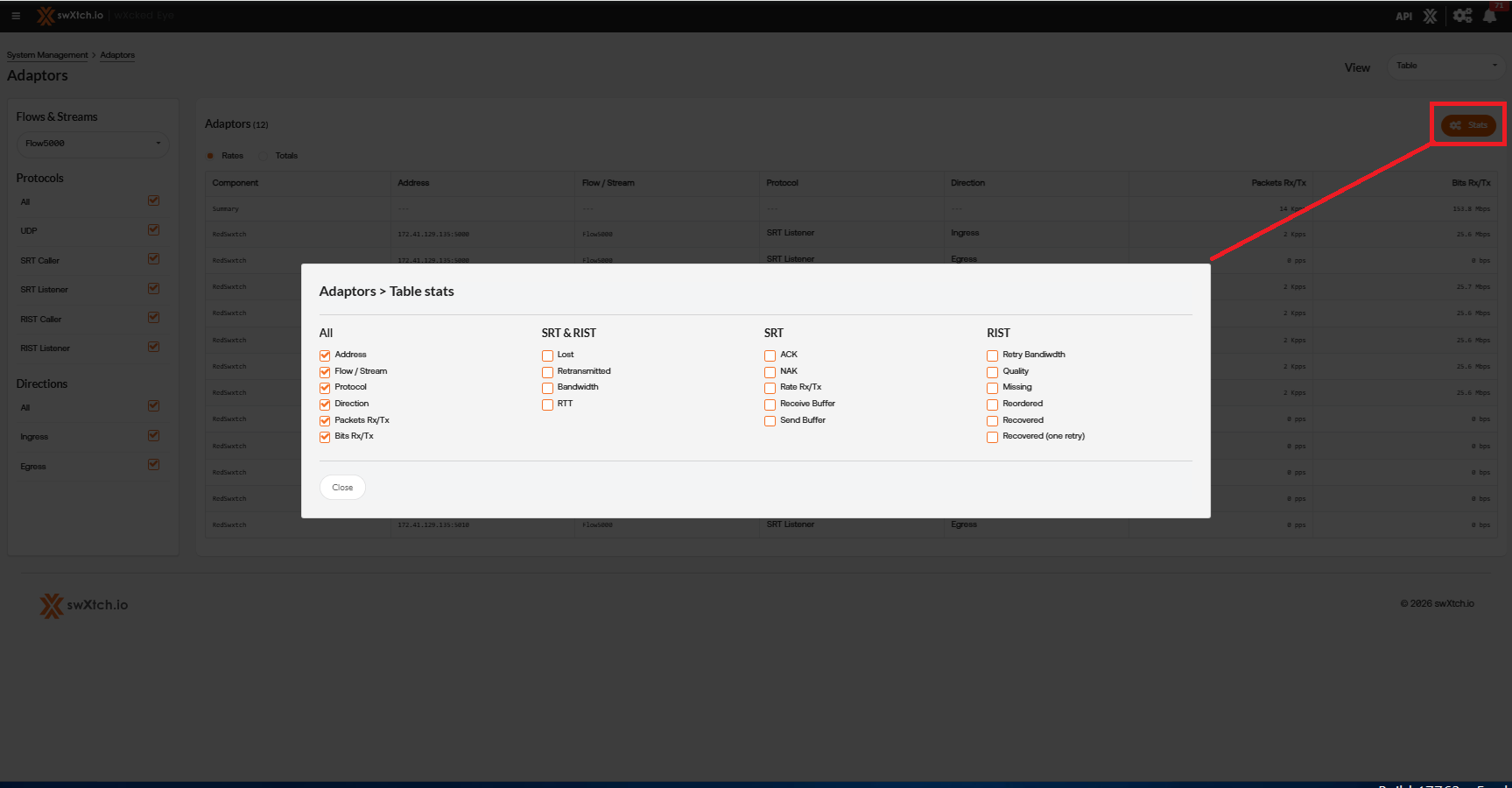This screenshot has width=1512, height=788.
Task: Toggle the SRT Listener protocol filter
Action: click(x=153, y=289)
